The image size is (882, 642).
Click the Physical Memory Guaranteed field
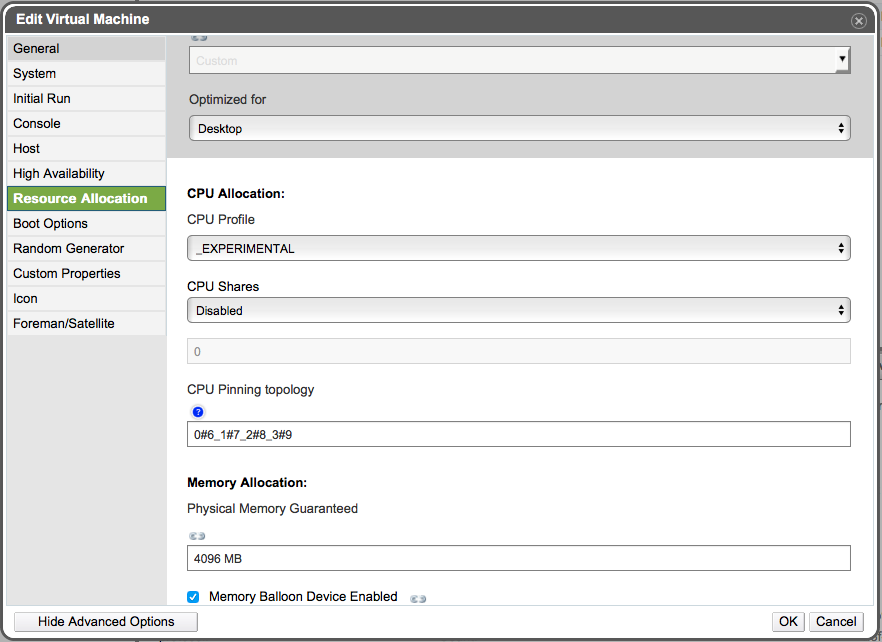point(519,558)
